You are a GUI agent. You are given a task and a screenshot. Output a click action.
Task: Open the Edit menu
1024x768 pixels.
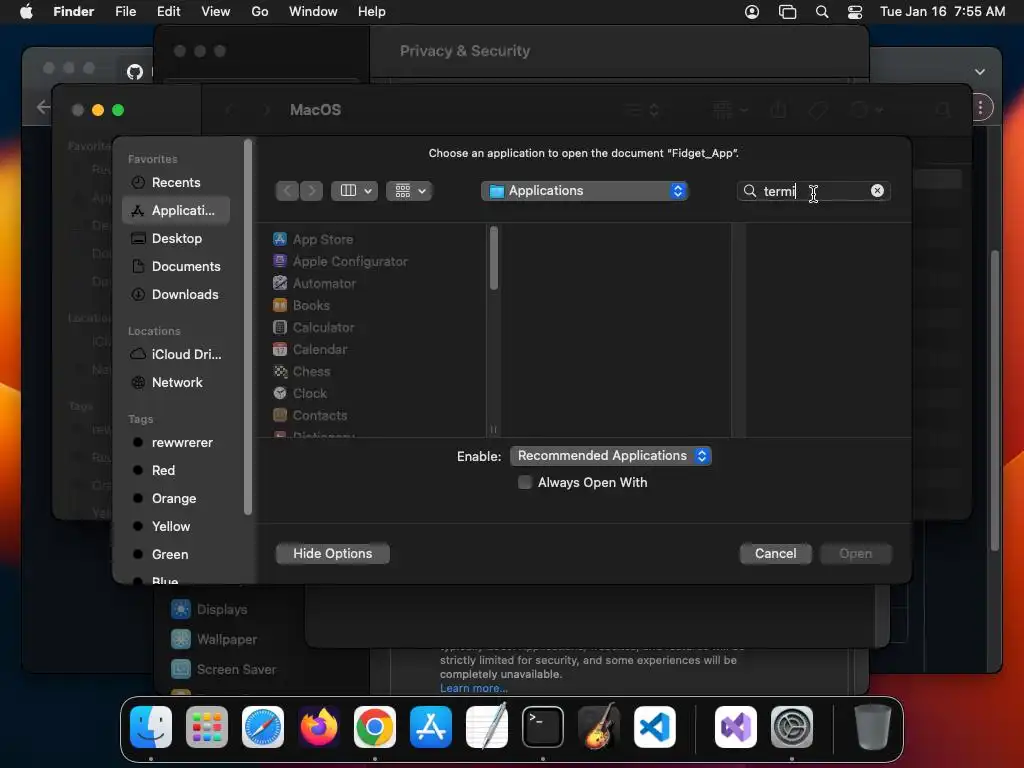click(168, 12)
